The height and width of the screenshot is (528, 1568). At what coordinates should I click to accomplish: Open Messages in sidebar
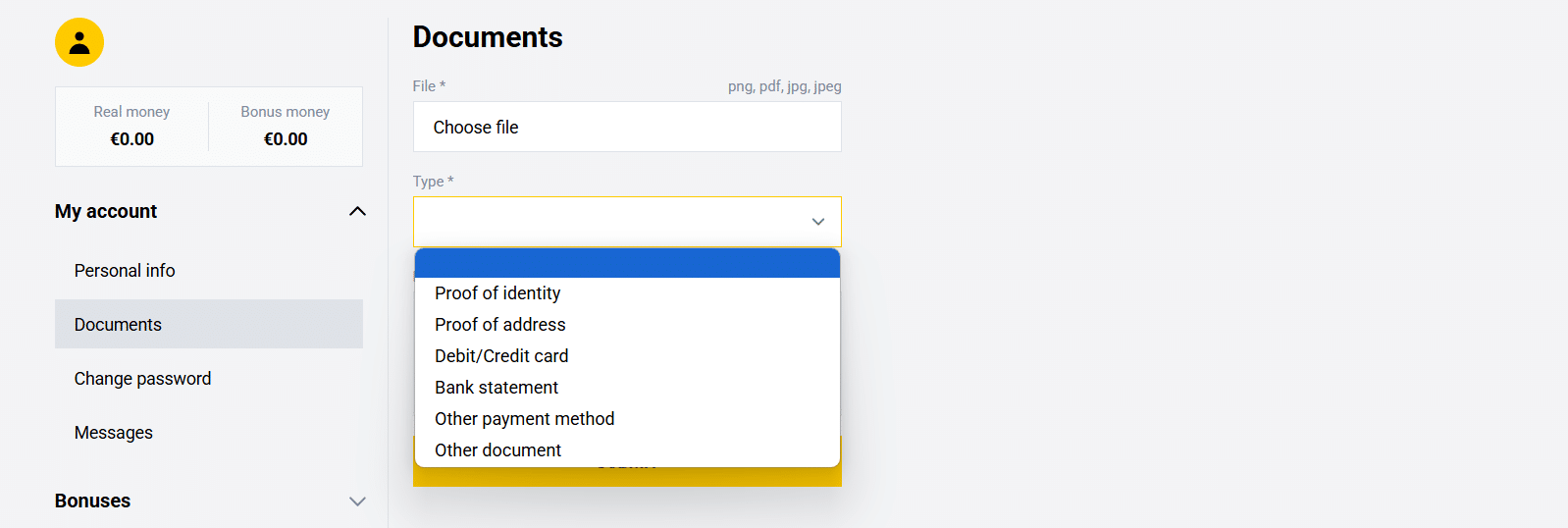tap(114, 433)
